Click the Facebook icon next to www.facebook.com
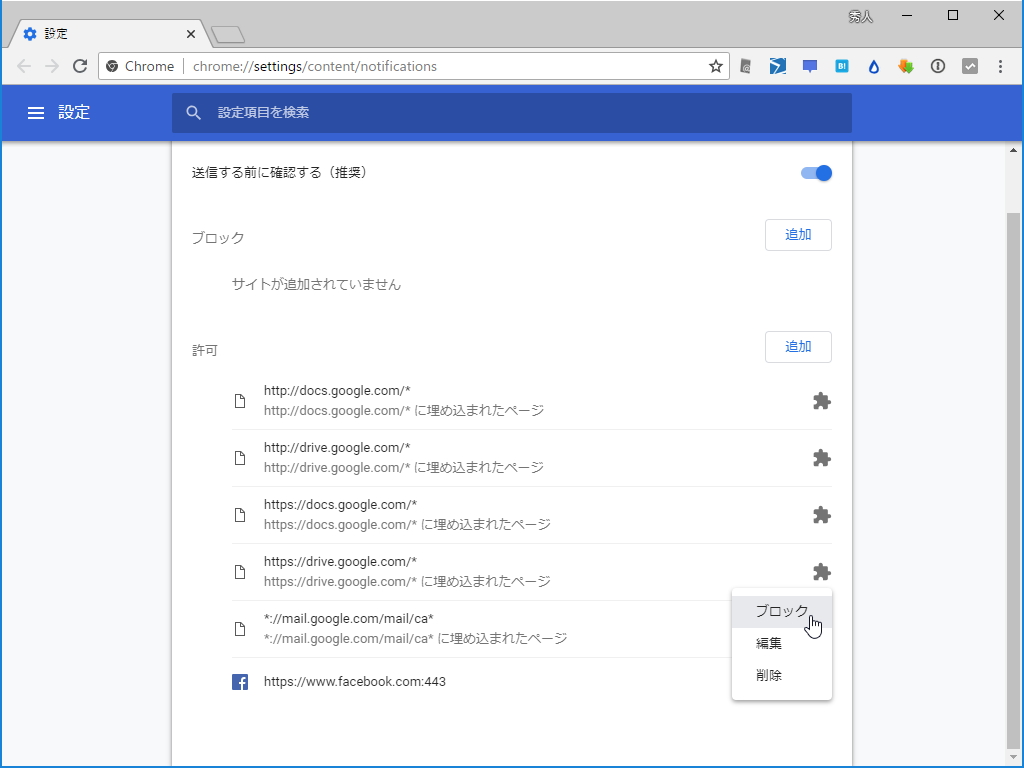The height and width of the screenshot is (768, 1024). (240, 681)
